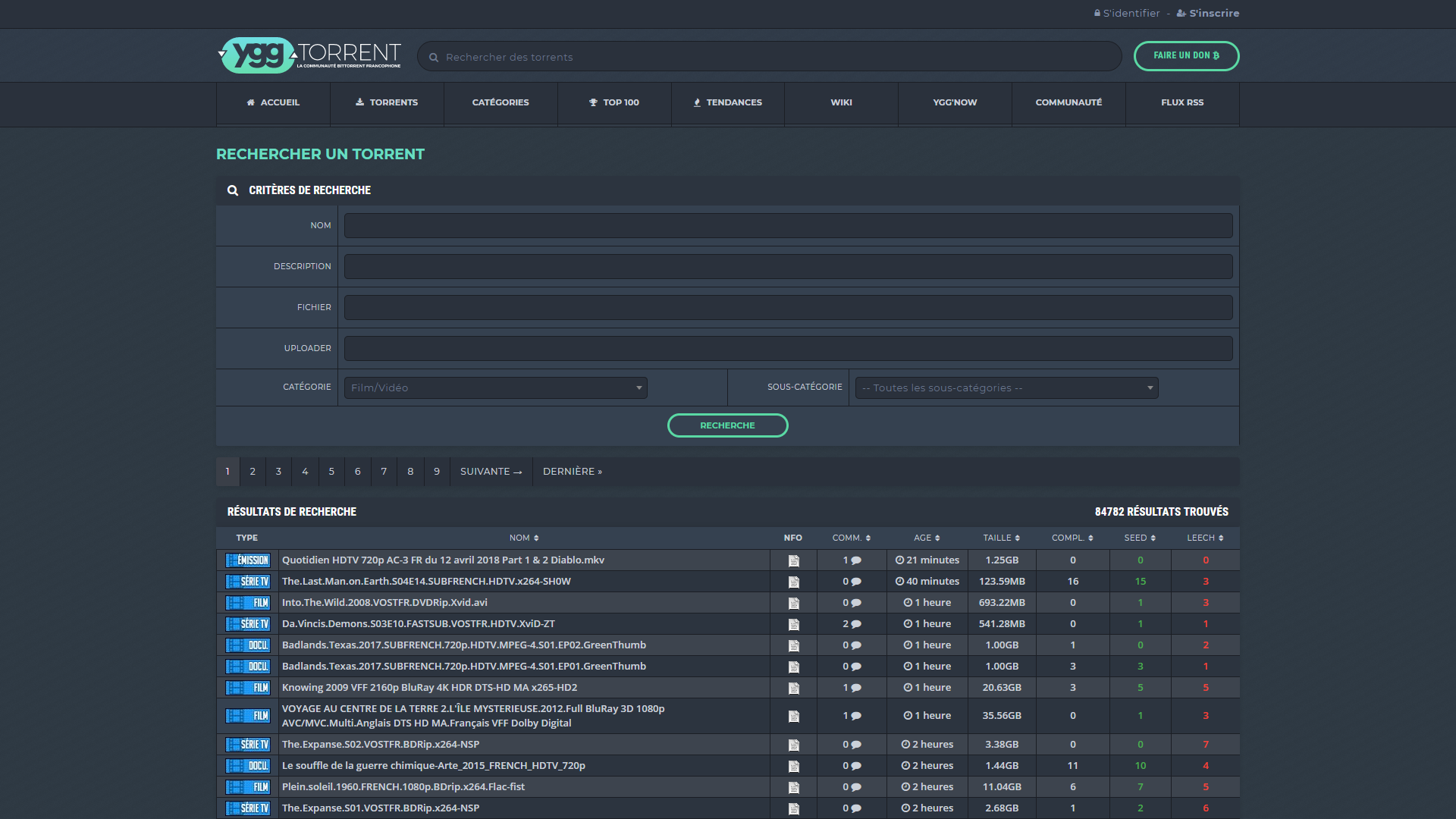The height and width of the screenshot is (819, 1456).
Task: Focus the Nom search criteria field
Action: click(788, 225)
